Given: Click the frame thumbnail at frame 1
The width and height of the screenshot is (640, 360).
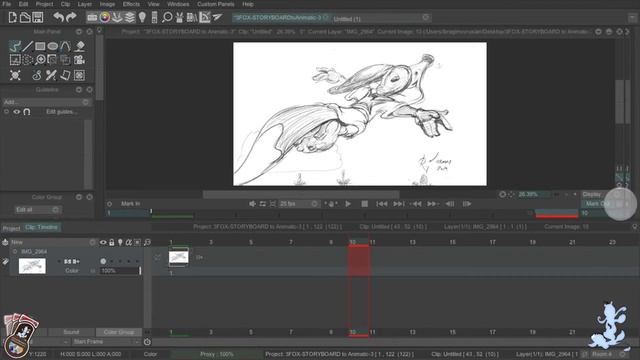Looking at the screenshot, I should click(x=178, y=257).
